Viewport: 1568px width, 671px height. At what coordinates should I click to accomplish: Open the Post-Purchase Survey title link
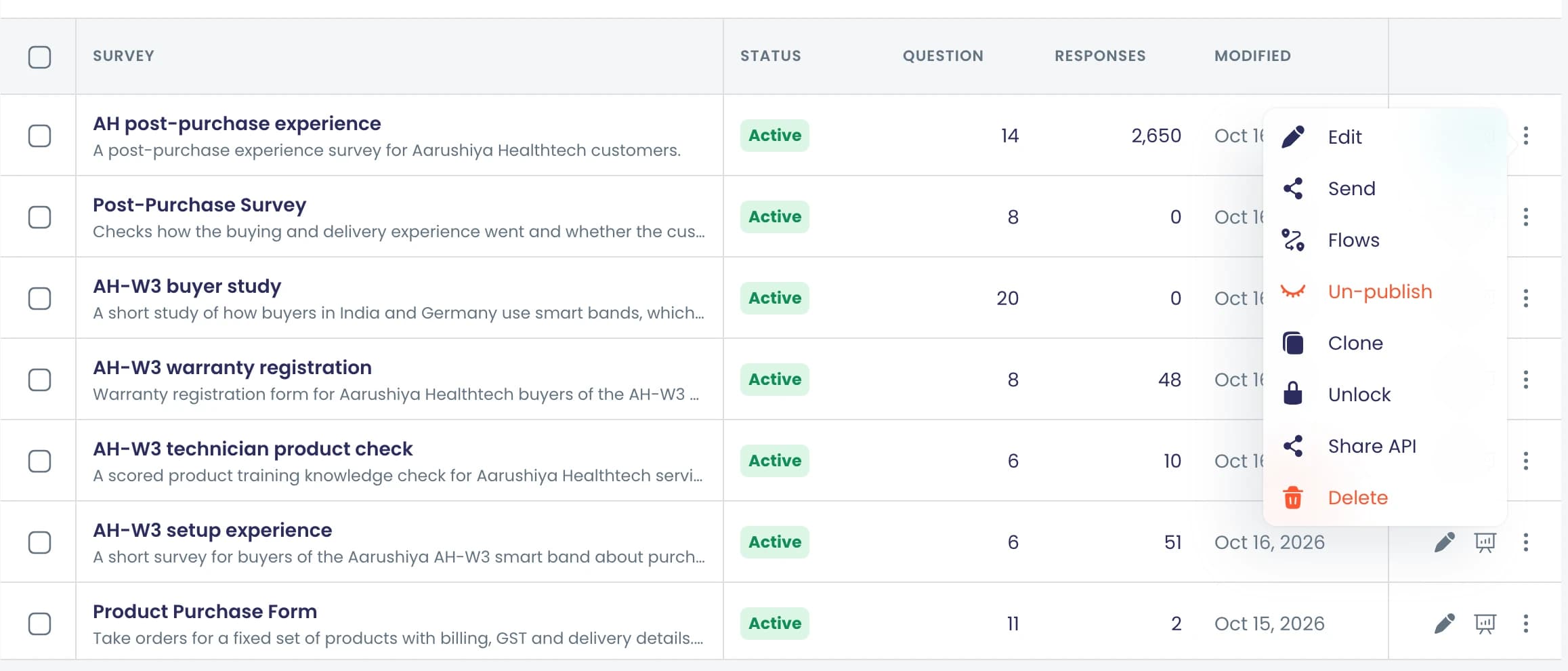(199, 205)
